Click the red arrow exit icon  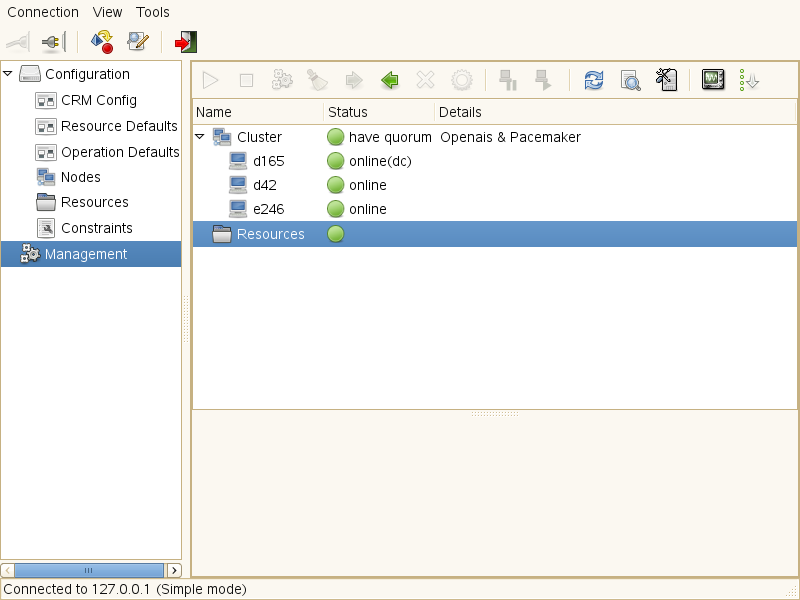coord(186,42)
